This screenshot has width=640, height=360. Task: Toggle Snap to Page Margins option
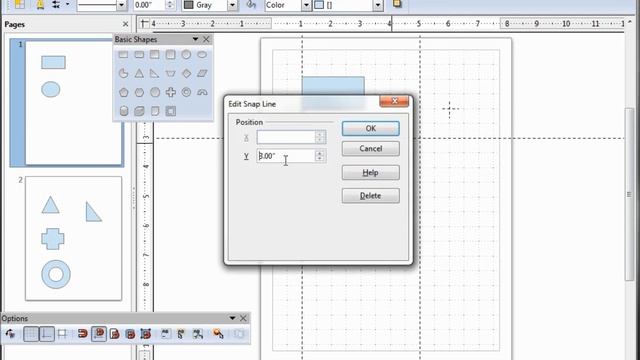coord(115,334)
